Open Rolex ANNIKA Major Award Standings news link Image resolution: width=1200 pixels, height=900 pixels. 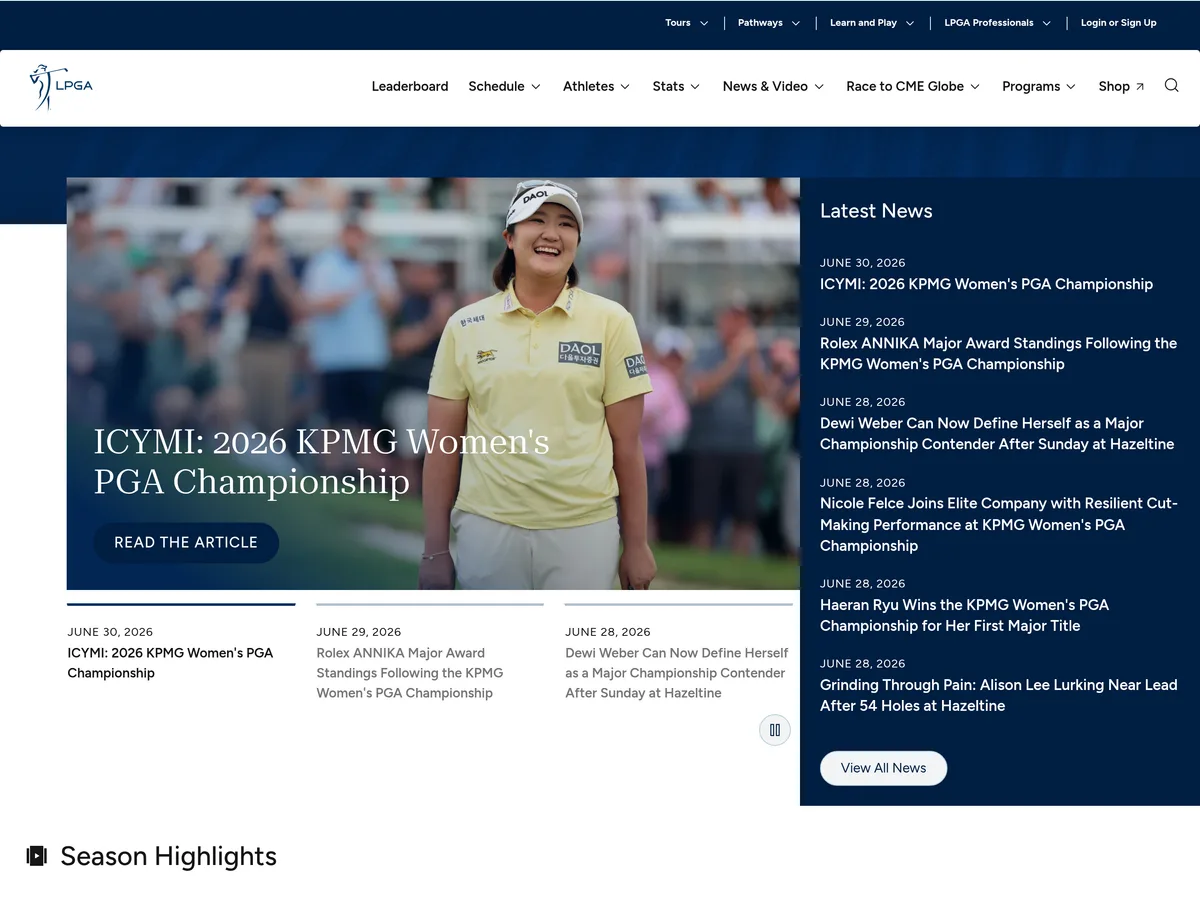999,354
